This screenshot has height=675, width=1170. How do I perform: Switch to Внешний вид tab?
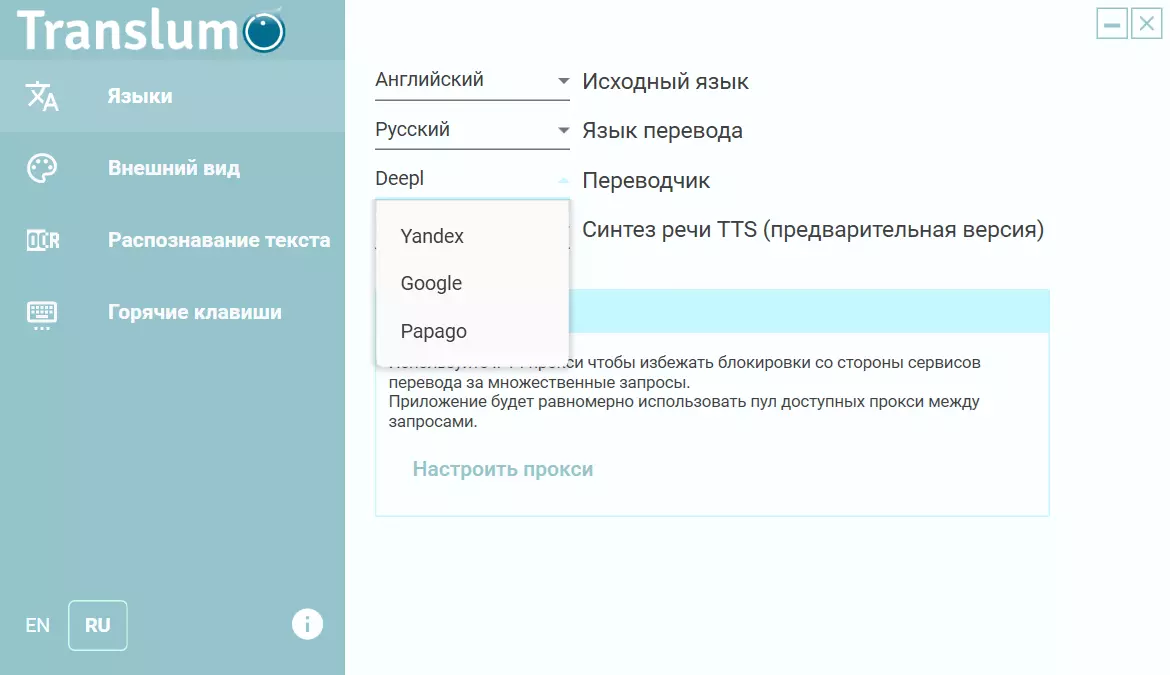tap(172, 168)
